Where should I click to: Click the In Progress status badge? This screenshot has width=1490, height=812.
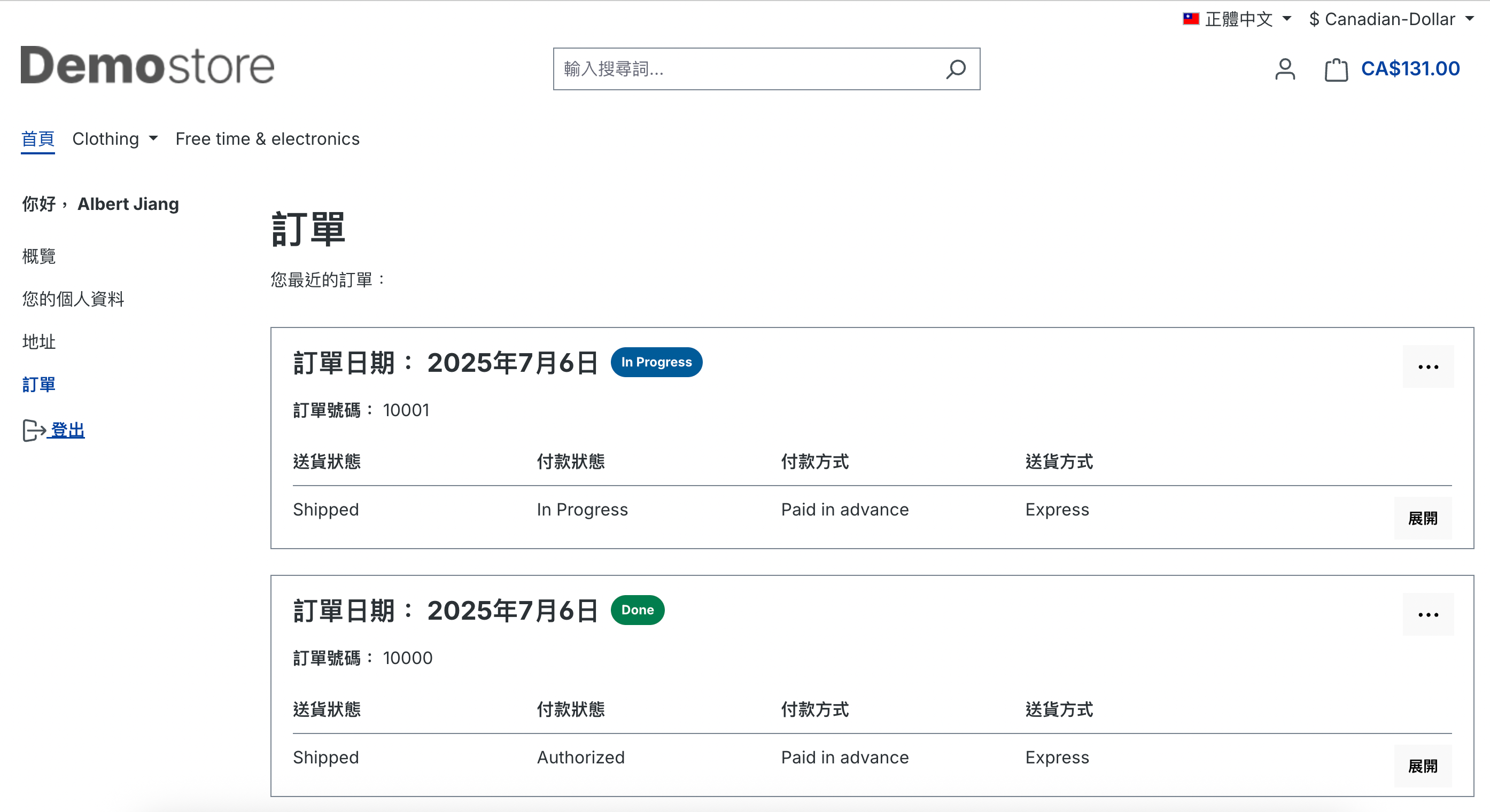point(656,362)
